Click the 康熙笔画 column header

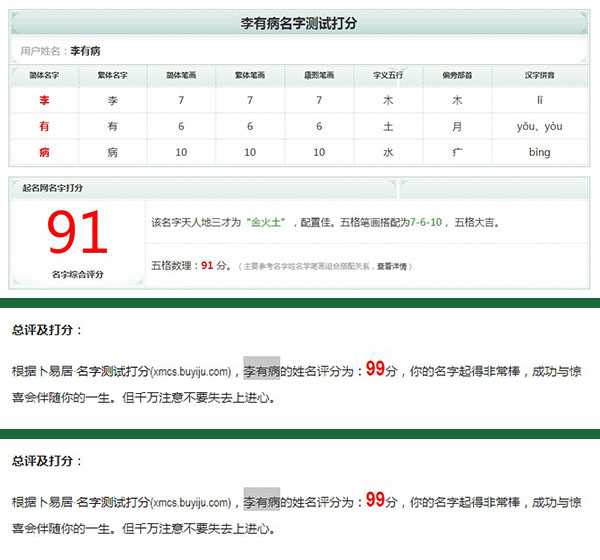(319, 75)
